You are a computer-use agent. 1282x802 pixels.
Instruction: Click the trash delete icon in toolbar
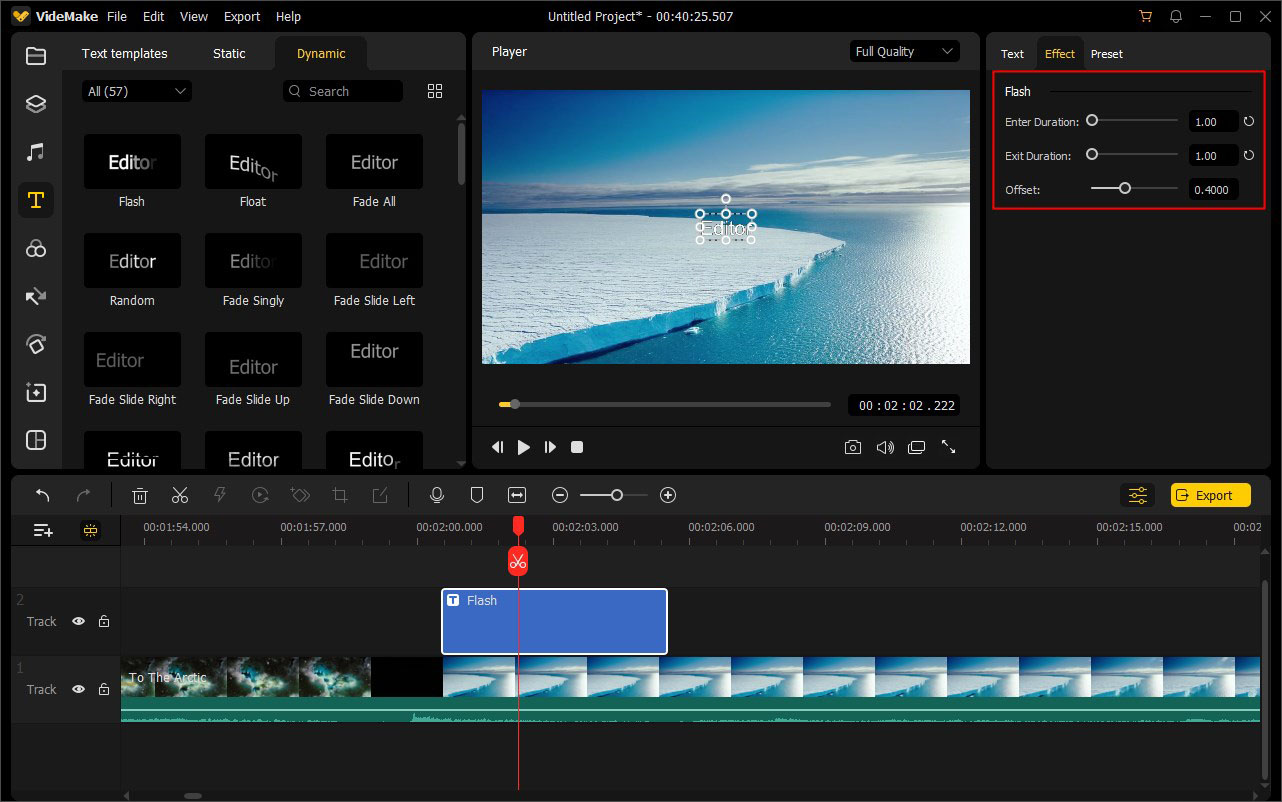pos(140,495)
